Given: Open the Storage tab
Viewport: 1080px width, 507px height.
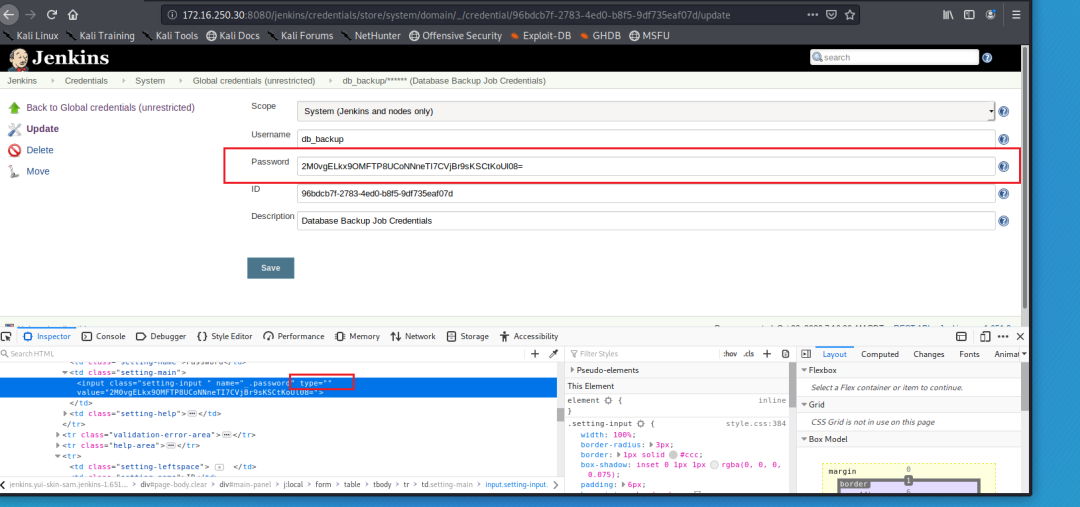Looking at the screenshot, I should pyautogui.click(x=468, y=336).
